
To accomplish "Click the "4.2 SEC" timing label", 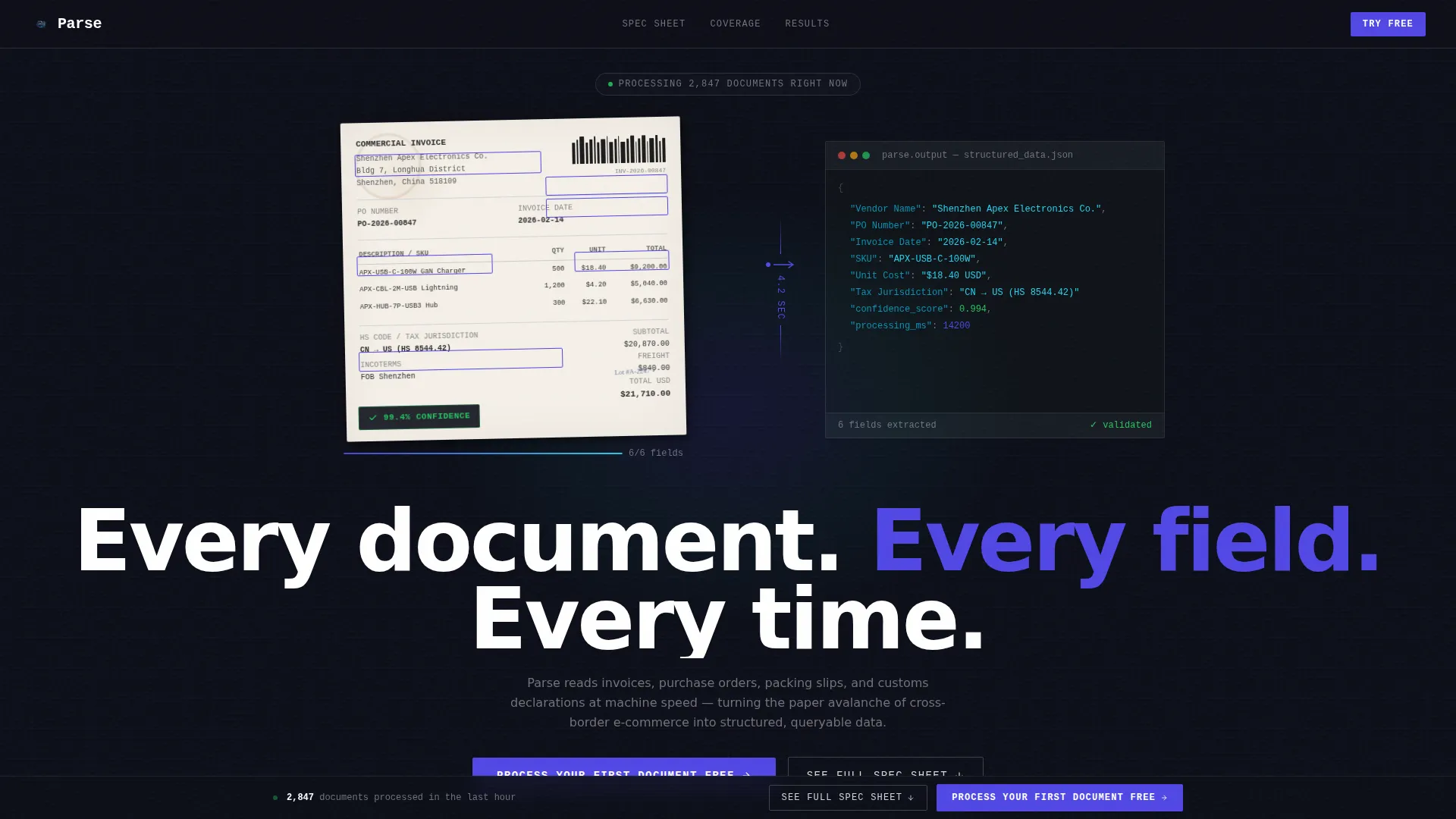I will point(781,297).
